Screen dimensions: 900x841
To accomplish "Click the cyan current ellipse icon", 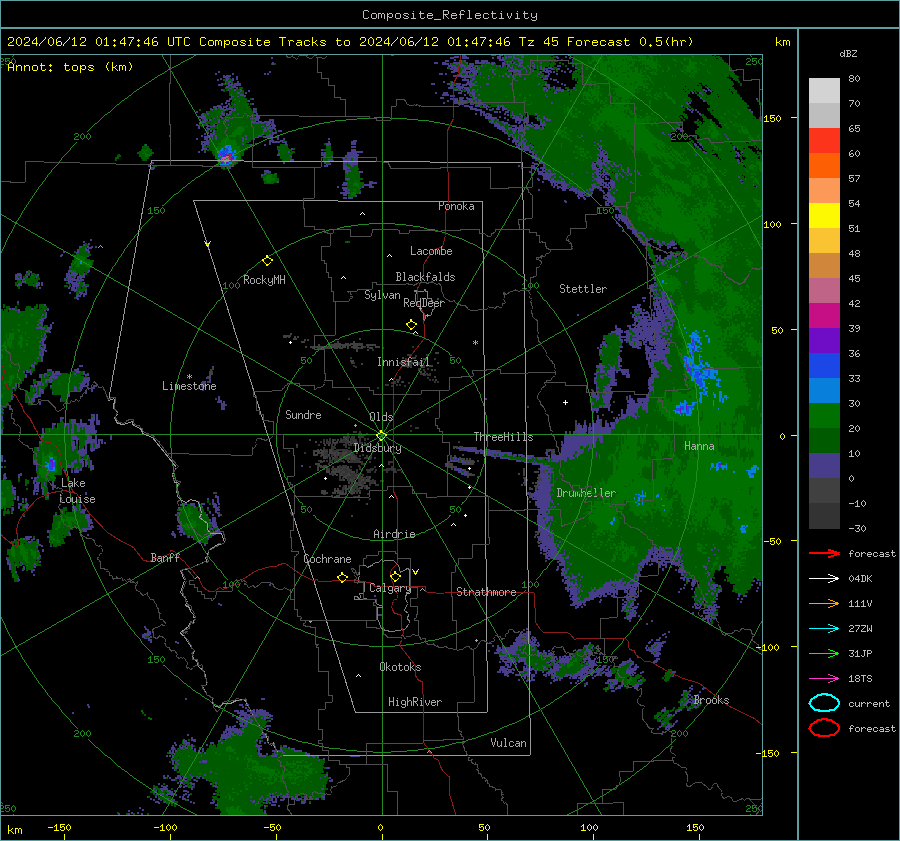I will pos(824,703).
